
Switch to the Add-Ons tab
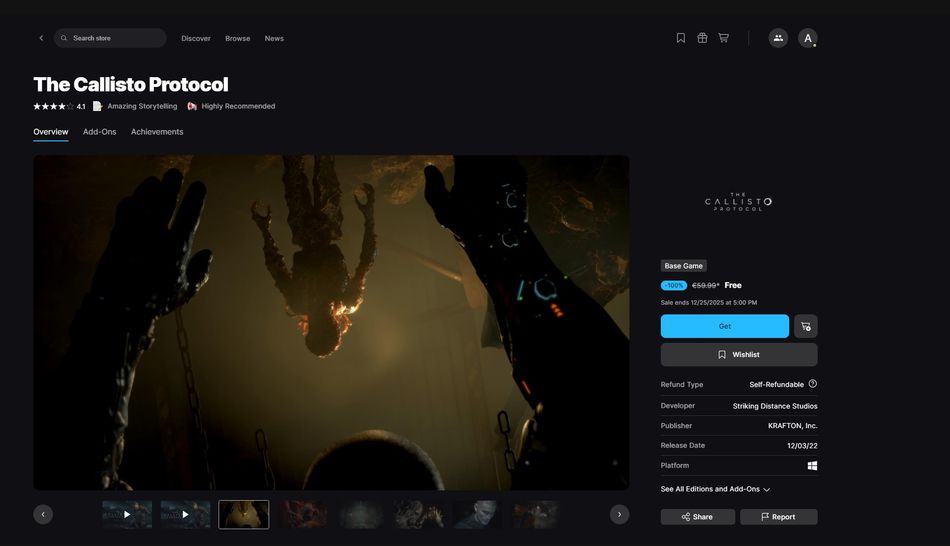point(99,132)
